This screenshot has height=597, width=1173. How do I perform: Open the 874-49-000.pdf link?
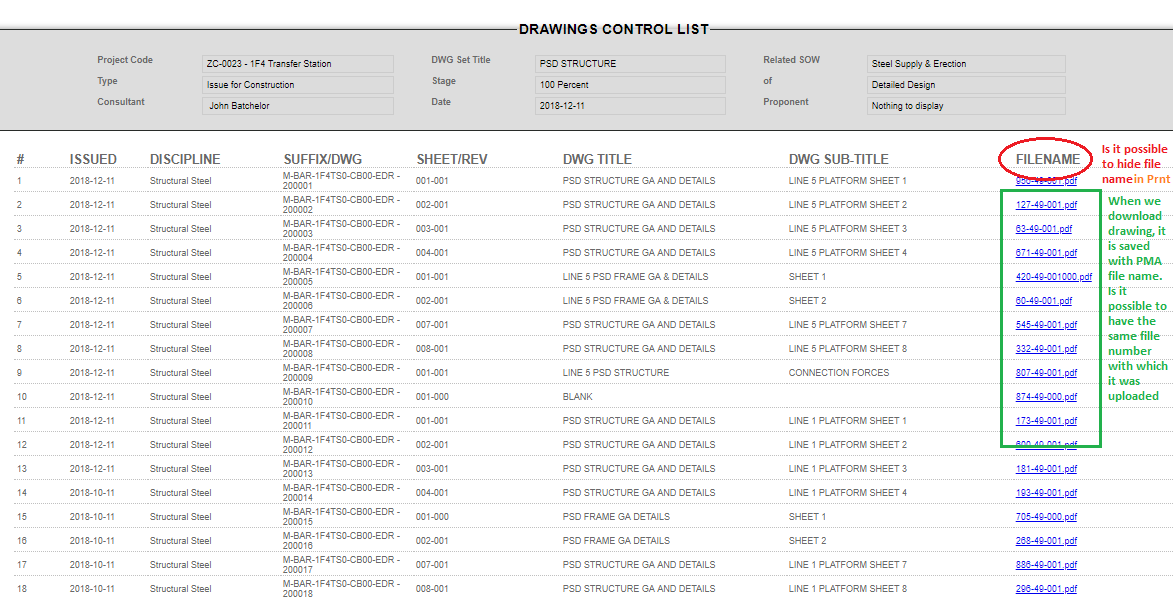tap(1046, 397)
